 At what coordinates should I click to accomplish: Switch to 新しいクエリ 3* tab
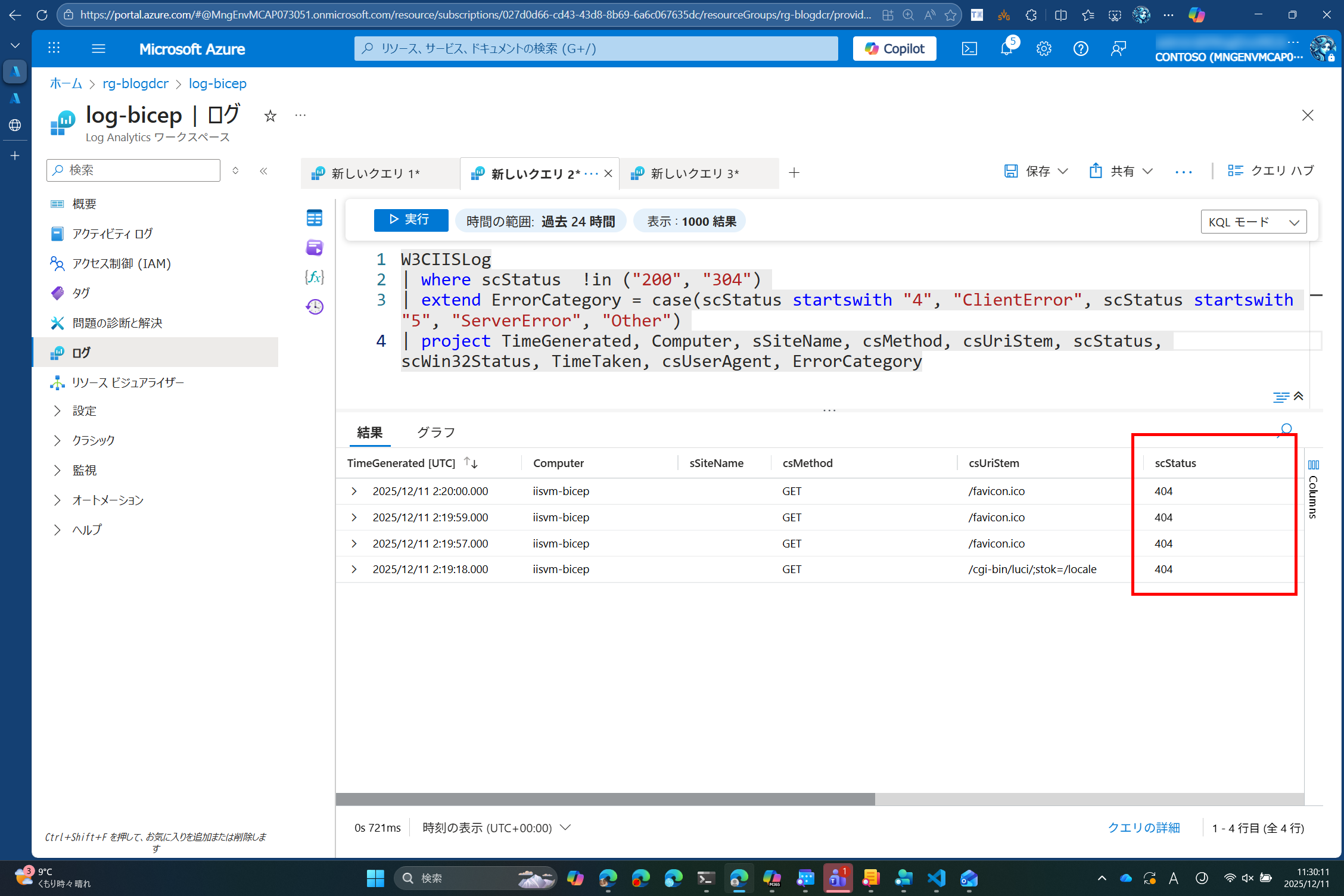click(x=695, y=173)
